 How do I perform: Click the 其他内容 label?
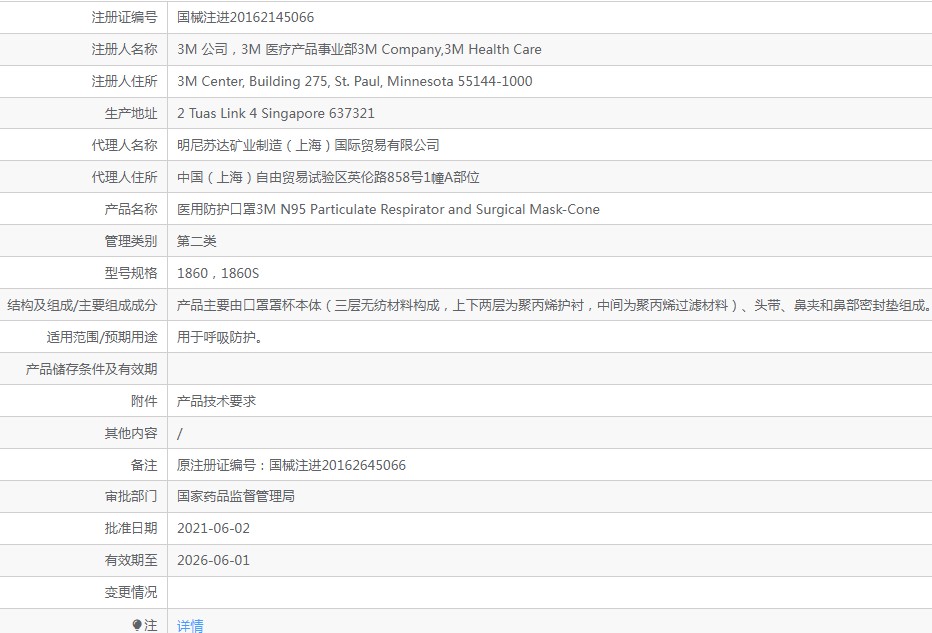131,433
